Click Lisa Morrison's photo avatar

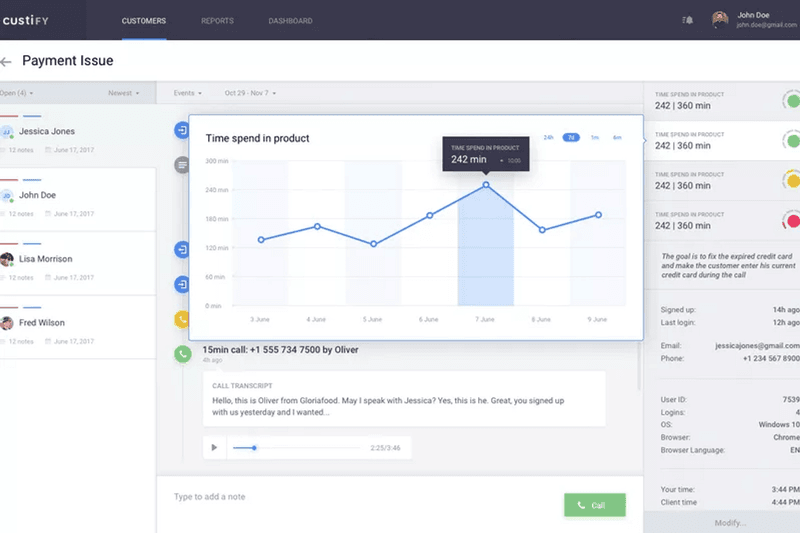(7, 260)
